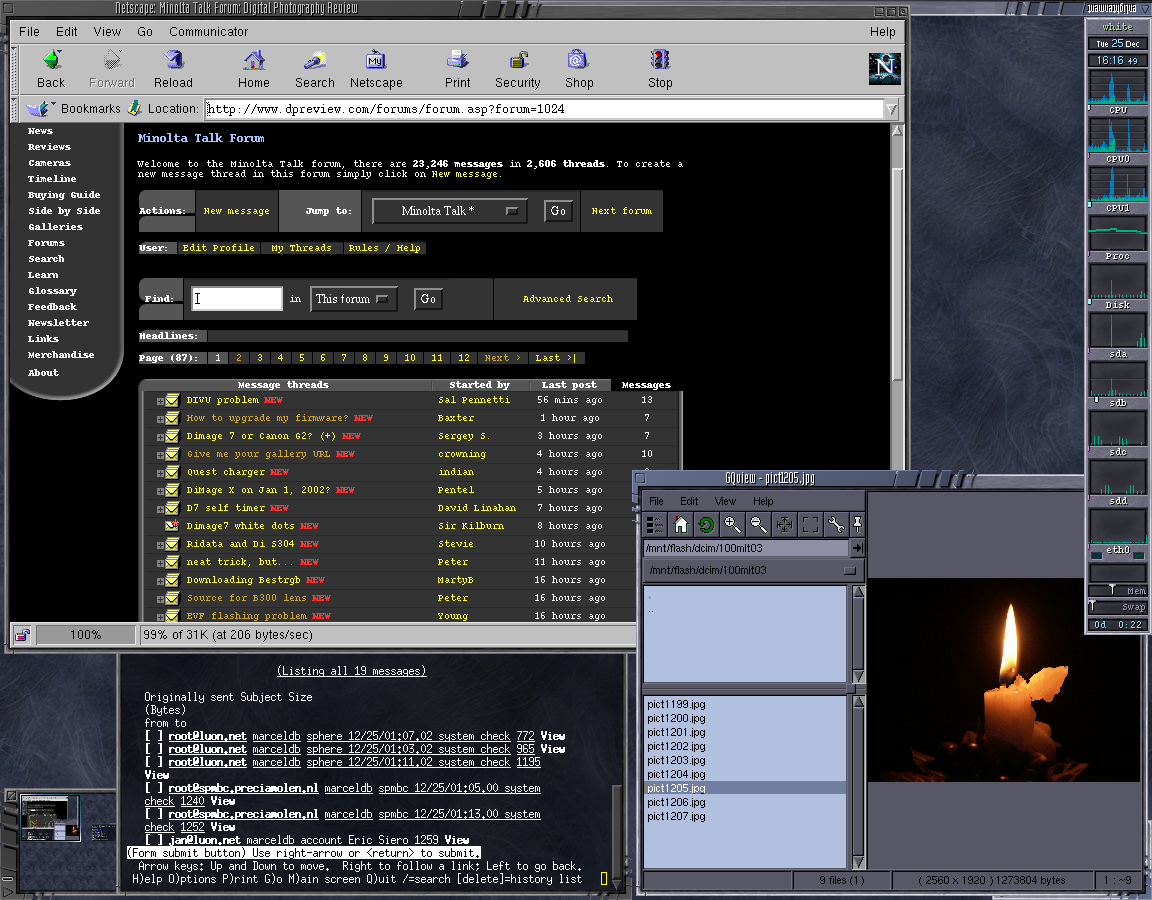Tick Lynx checkbox for system check 1195 message

154,763
